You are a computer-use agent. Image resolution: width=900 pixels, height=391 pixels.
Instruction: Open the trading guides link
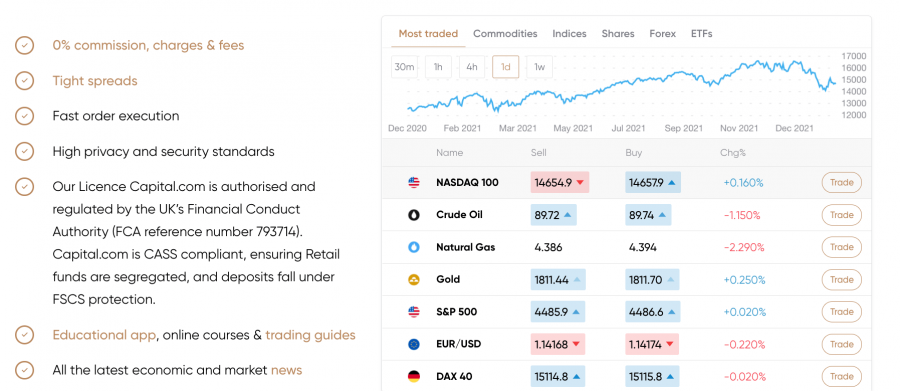click(310, 335)
